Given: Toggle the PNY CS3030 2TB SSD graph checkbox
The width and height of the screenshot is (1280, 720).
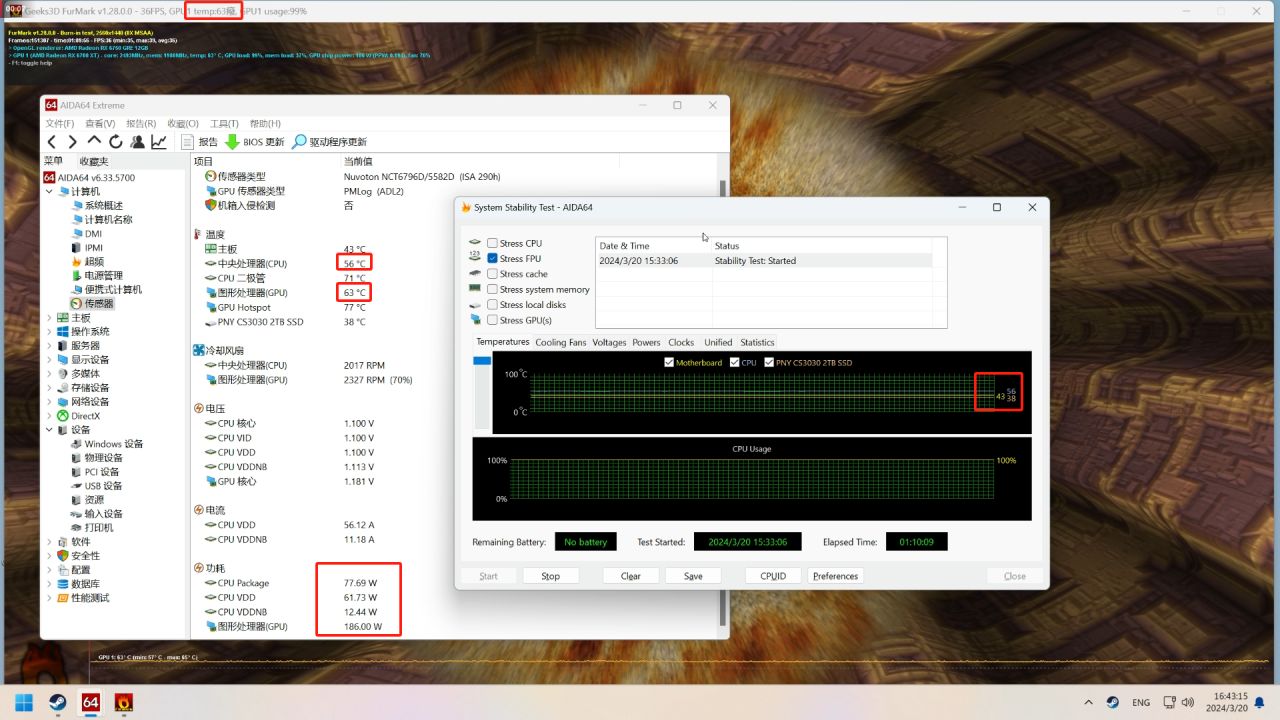Looking at the screenshot, I should pos(769,362).
